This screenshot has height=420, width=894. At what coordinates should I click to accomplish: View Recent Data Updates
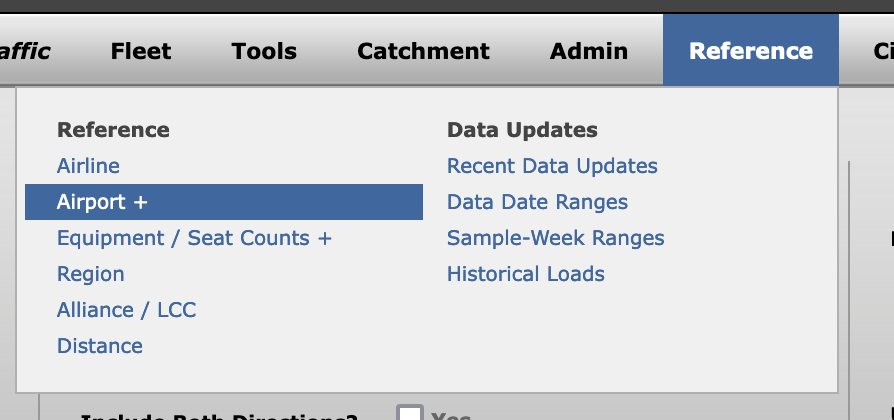click(x=552, y=166)
